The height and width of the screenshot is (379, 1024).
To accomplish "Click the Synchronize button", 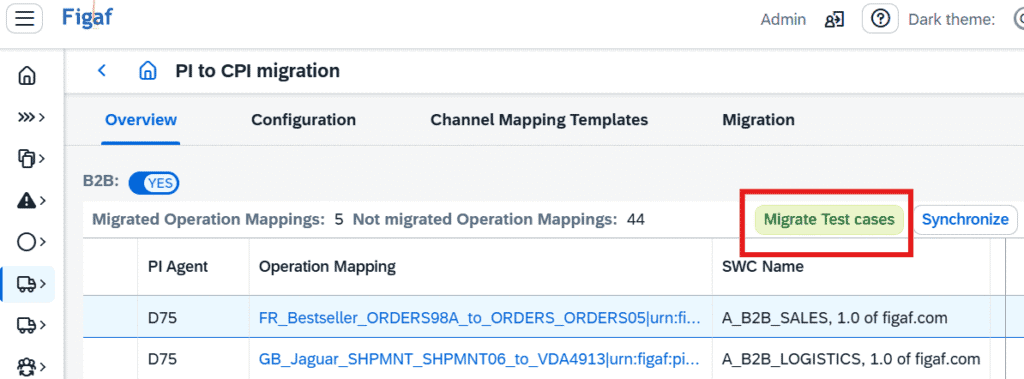I will (x=965, y=220).
